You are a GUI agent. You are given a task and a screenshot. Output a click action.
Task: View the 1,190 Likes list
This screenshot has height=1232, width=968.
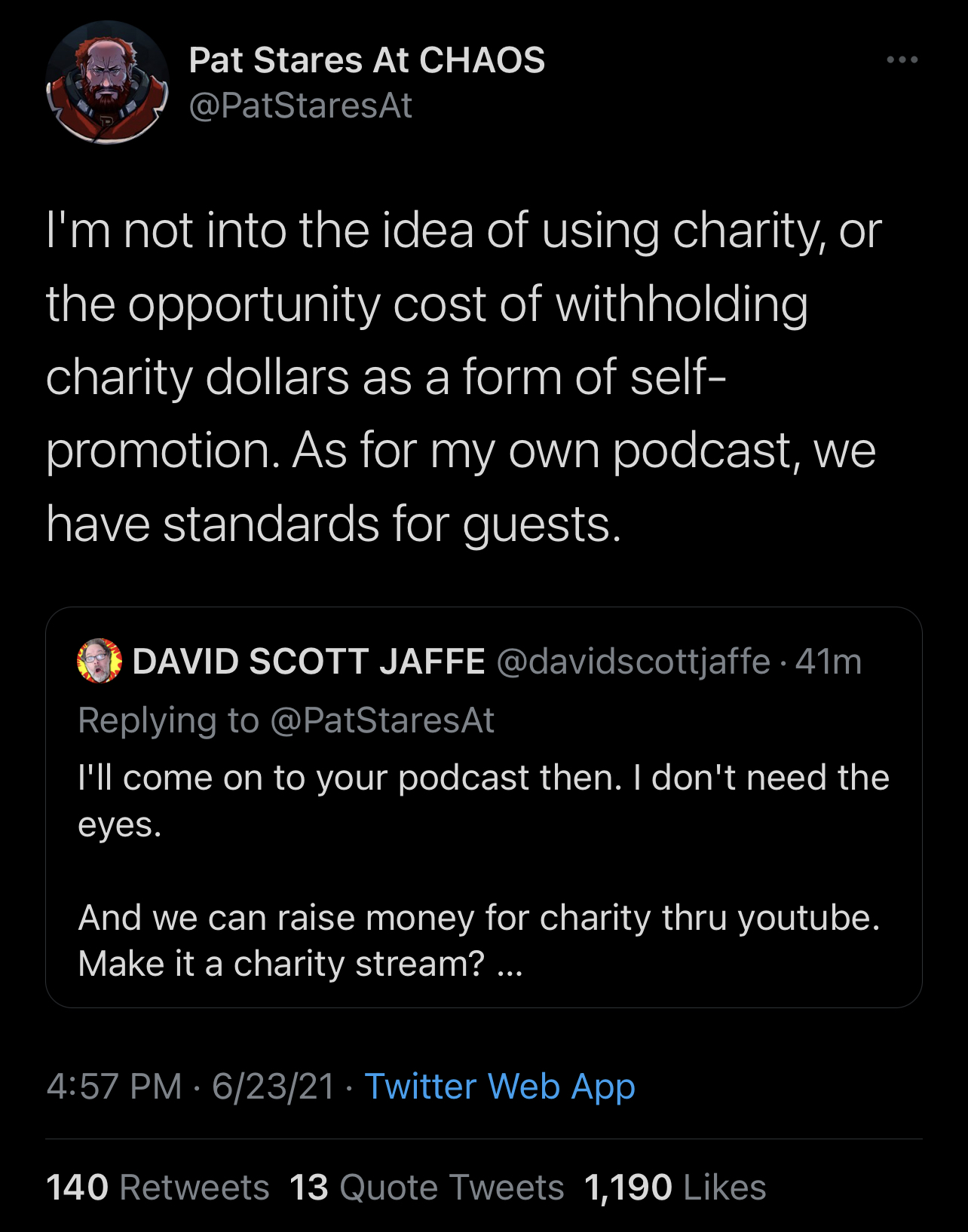(x=675, y=1187)
